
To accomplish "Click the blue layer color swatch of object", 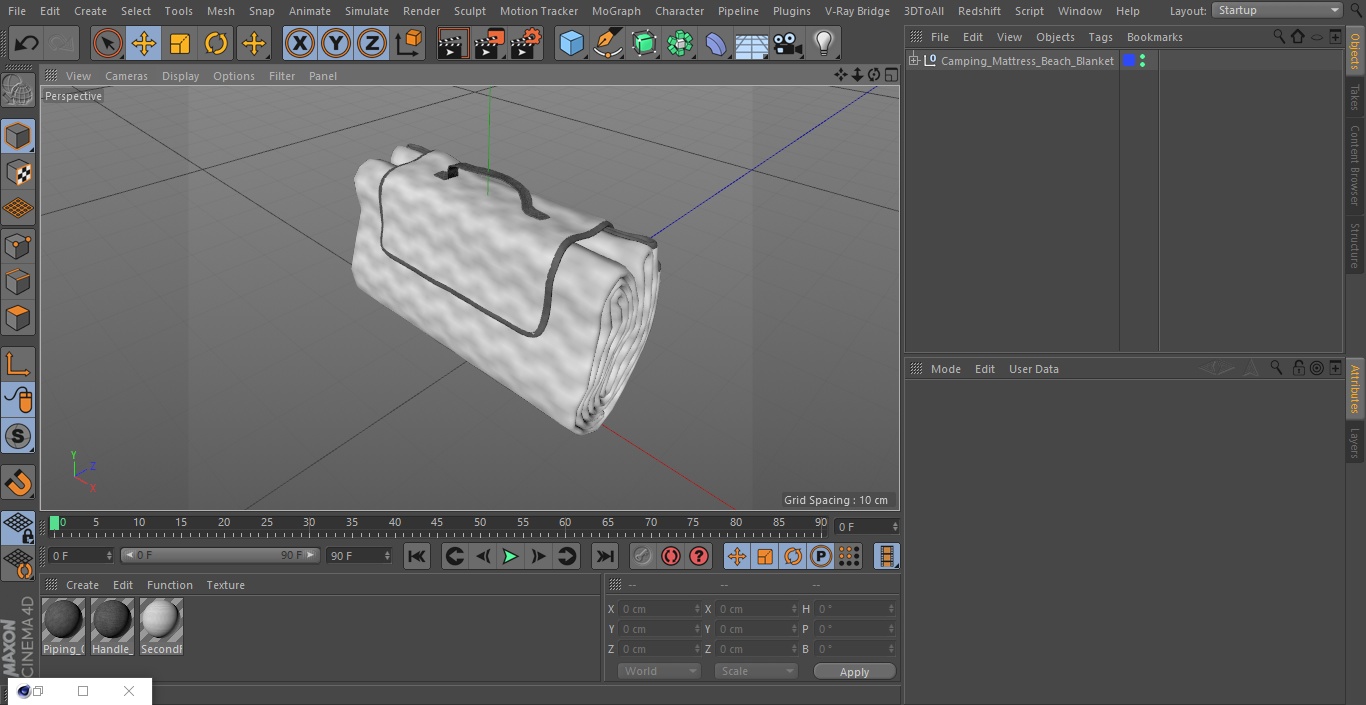I will 1129,61.
